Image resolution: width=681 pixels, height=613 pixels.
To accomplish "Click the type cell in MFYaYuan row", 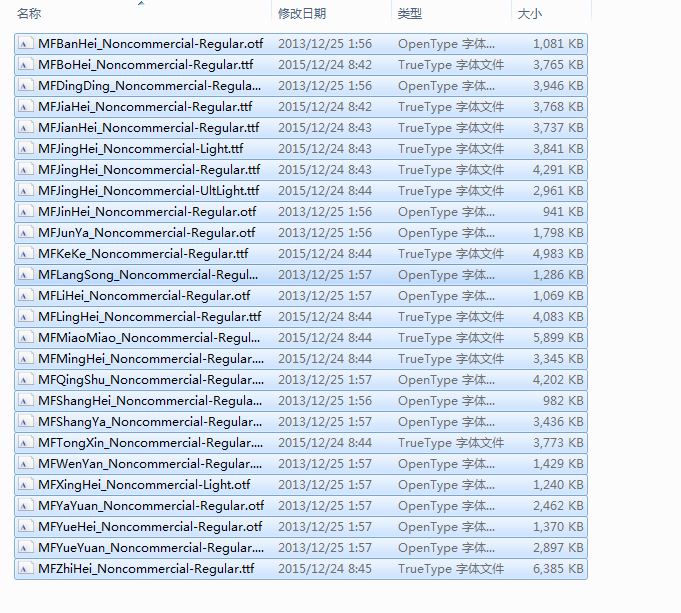I will click(x=446, y=506).
